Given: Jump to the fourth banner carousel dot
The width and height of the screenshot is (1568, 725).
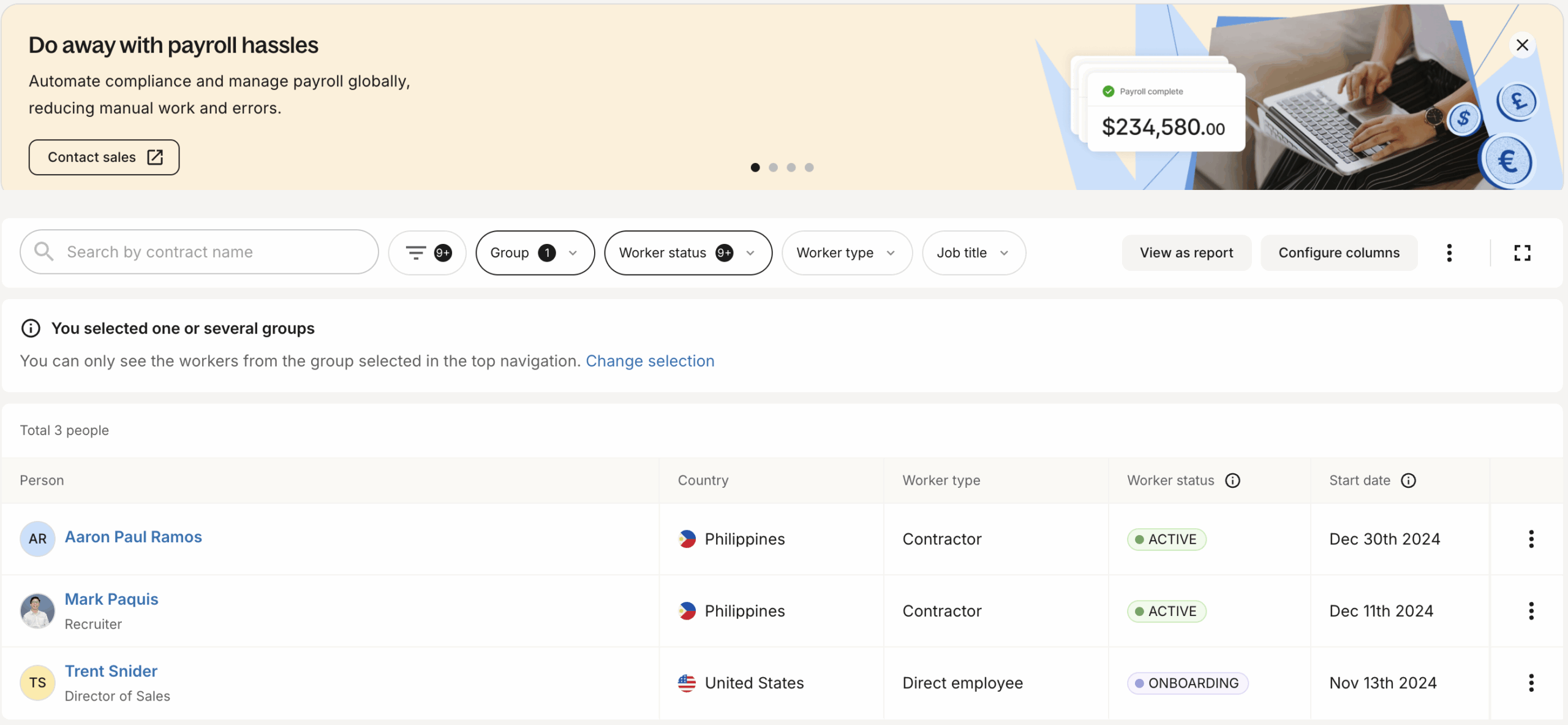Looking at the screenshot, I should (x=809, y=167).
